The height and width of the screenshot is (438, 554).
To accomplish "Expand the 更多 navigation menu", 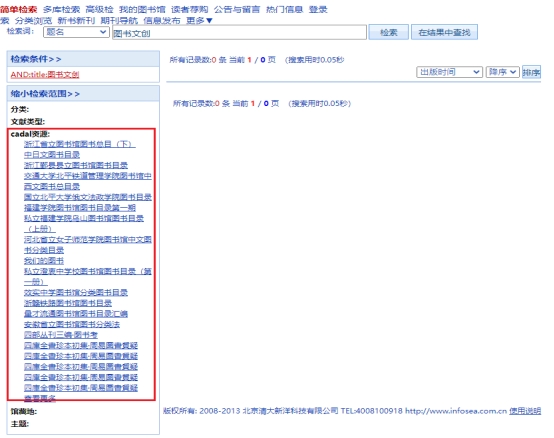I will [199, 20].
